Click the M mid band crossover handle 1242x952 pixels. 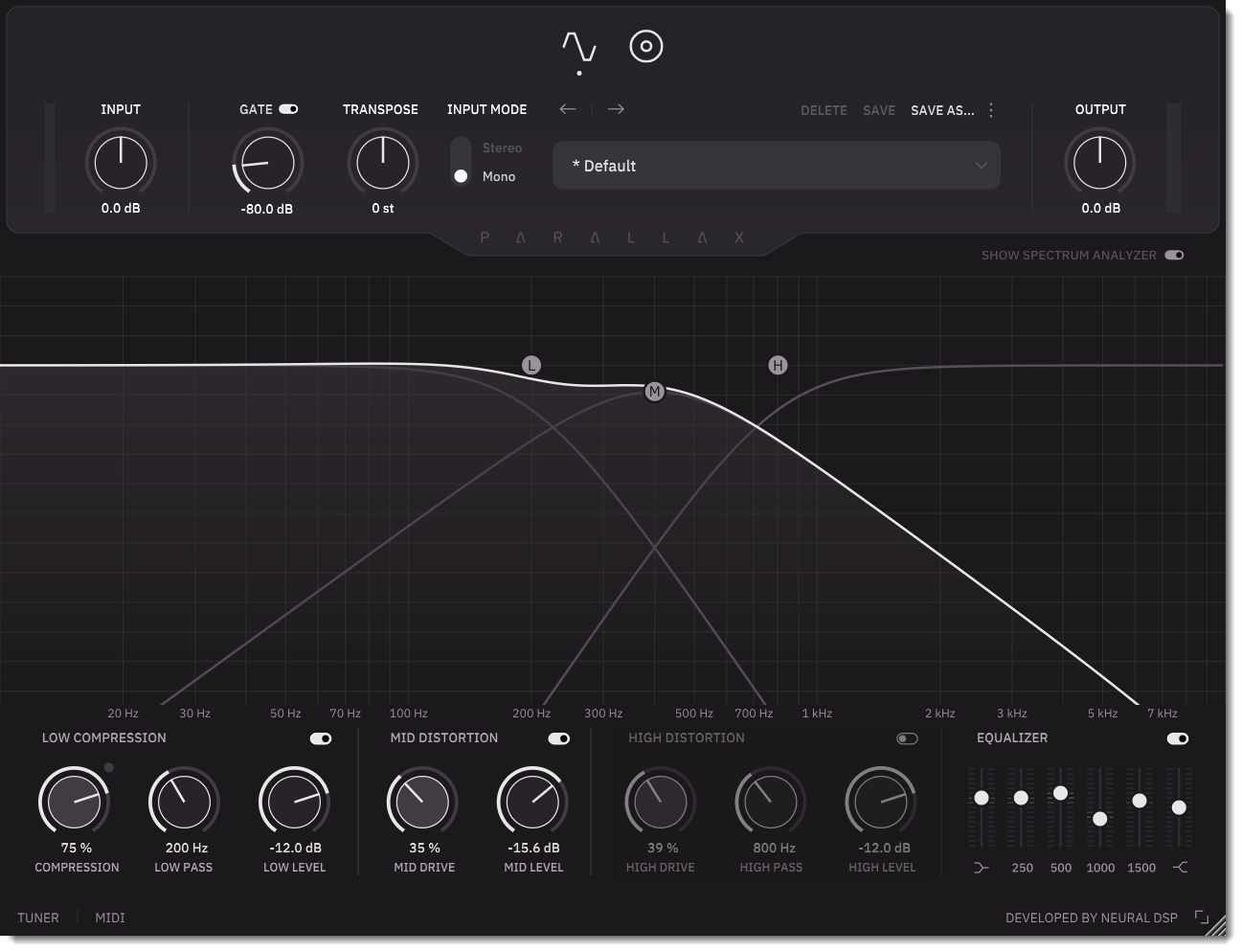(654, 391)
